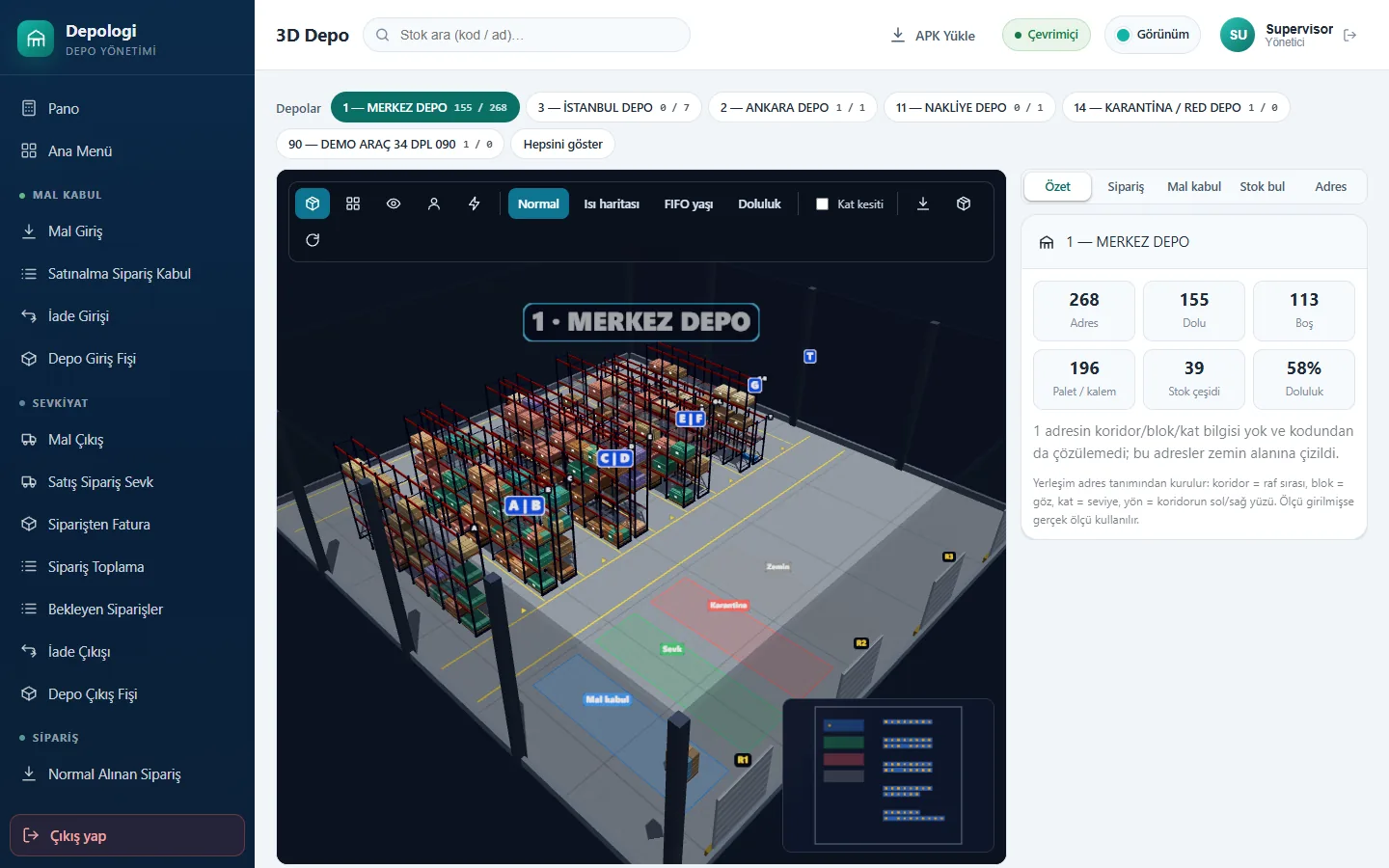This screenshot has width=1389, height=868.
Task: Switch to Isı haritası mode
Action: [x=612, y=203]
